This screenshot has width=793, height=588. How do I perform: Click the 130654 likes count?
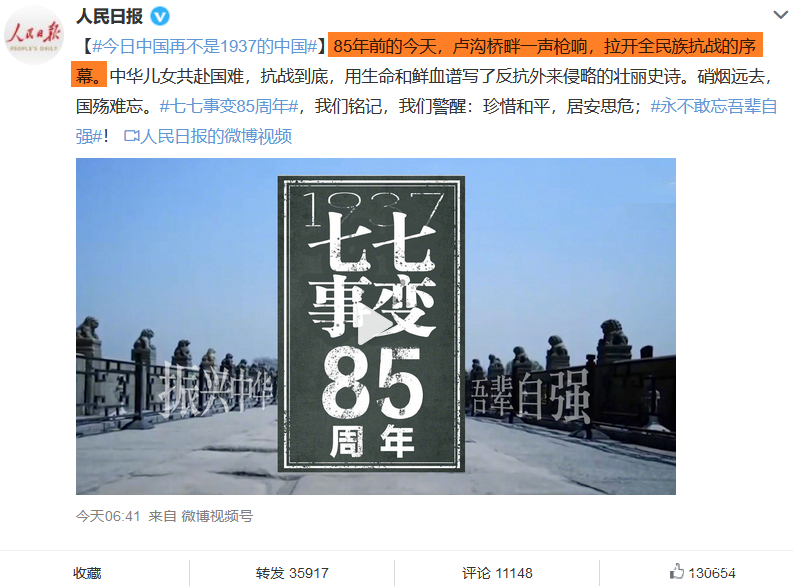(712, 573)
